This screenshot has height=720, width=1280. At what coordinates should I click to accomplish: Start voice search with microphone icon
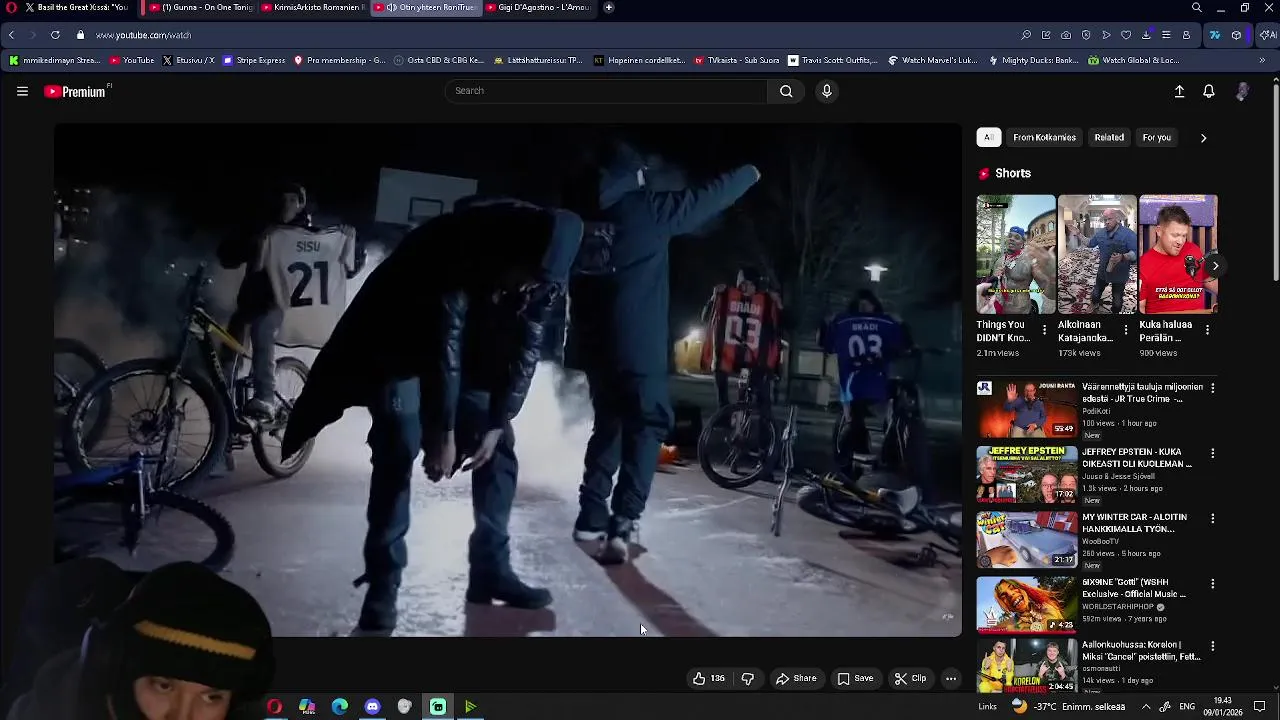click(x=826, y=91)
